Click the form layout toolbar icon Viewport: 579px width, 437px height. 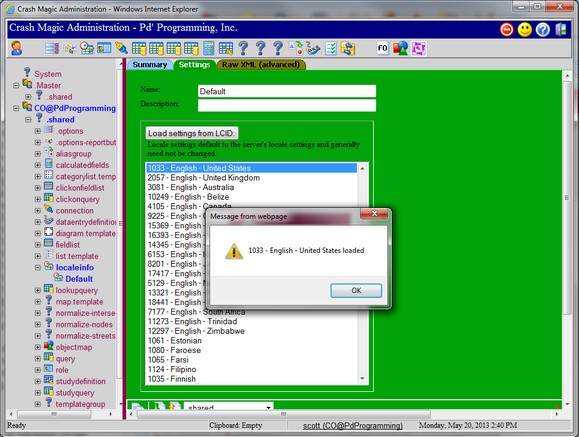point(104,48)
